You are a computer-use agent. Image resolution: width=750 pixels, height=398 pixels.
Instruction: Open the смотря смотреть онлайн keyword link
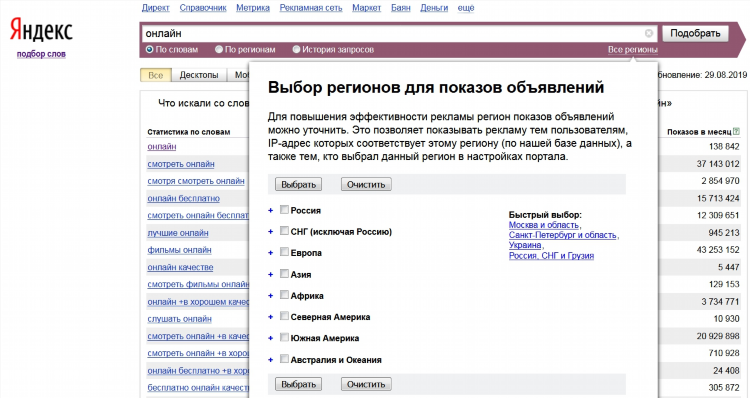[x=196, y=181]
